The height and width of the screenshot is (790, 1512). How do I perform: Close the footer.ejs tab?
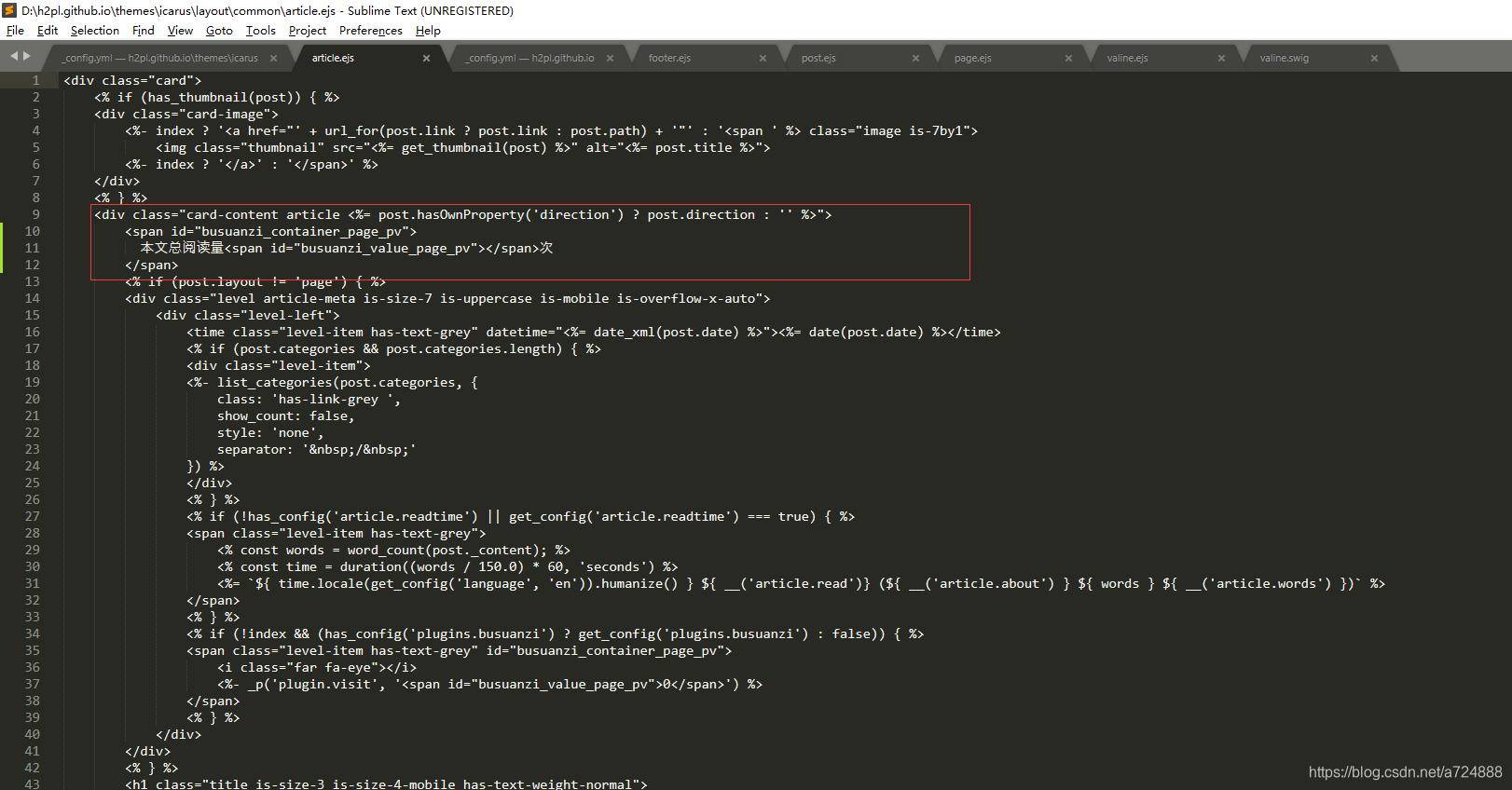pyautogui.click(x=763, y=58)
